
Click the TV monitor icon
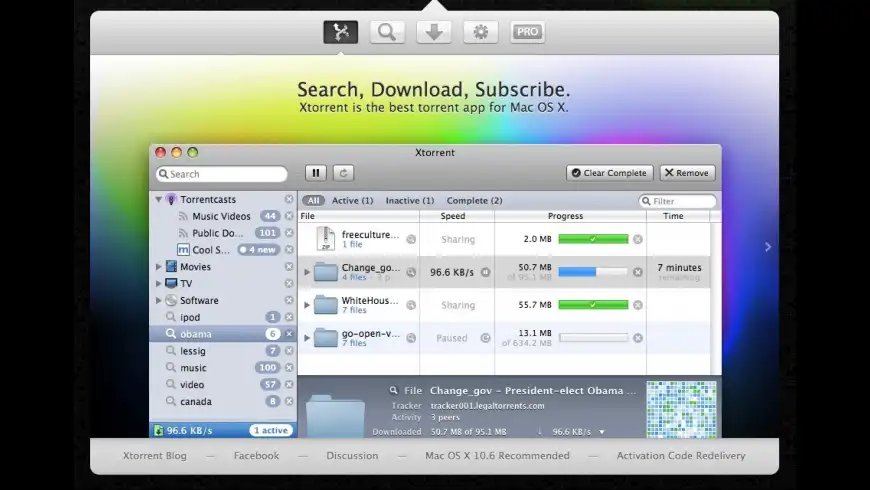click(x=171, y=284)
